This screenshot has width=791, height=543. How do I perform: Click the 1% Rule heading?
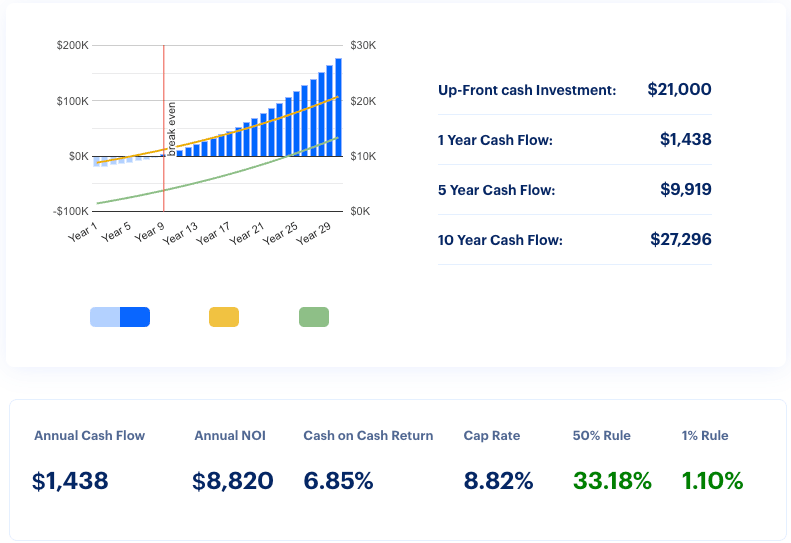click(x=705, y=436)
